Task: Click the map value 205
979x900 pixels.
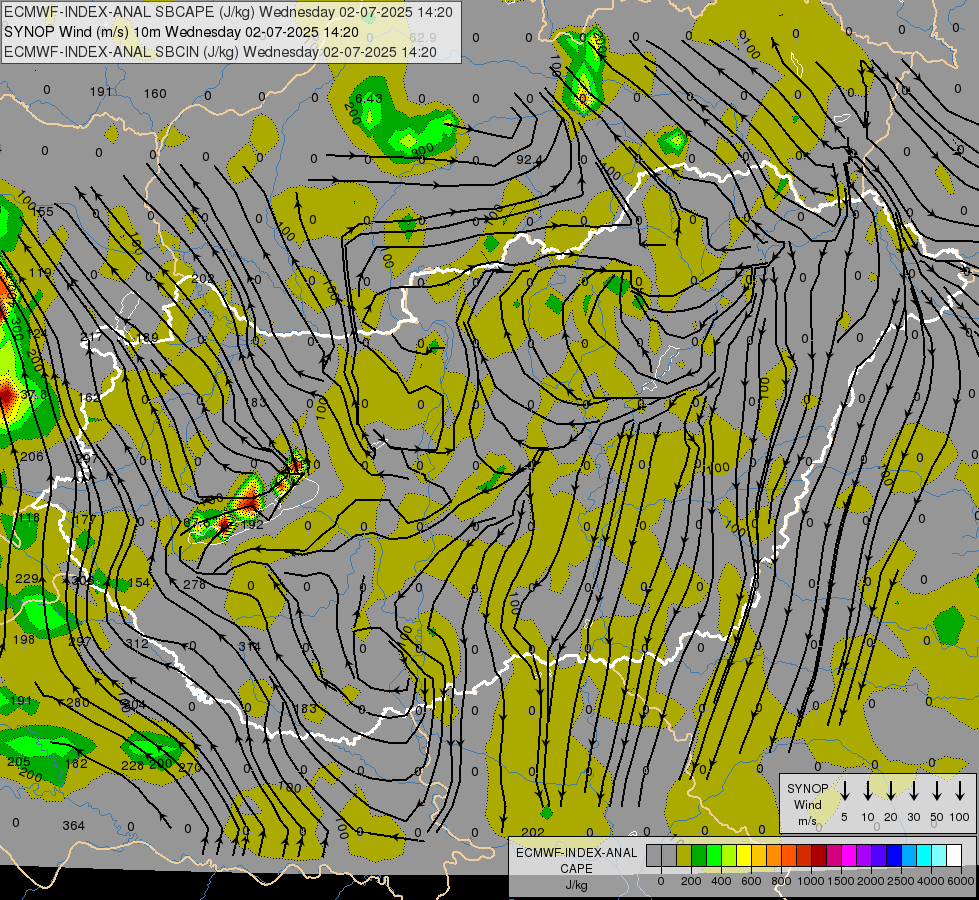Action: (x=19, y=761)
